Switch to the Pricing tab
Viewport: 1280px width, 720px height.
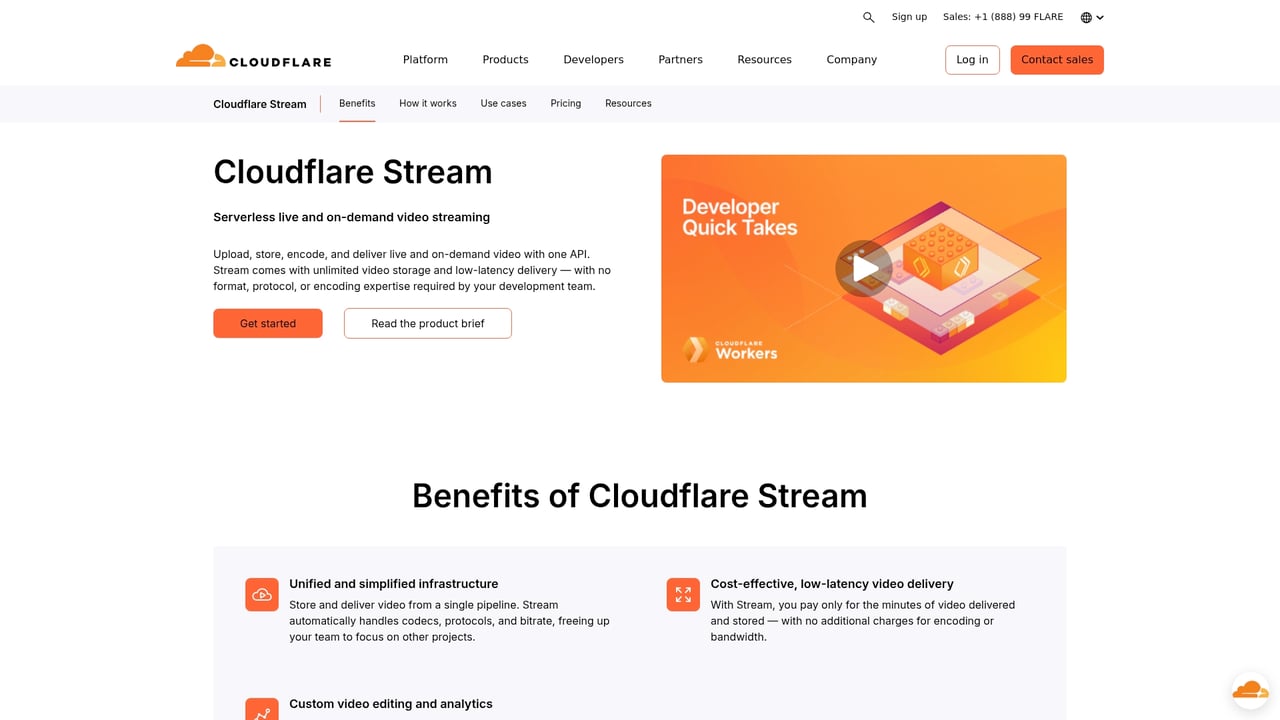pyautogui.click(x=565, y=103)
